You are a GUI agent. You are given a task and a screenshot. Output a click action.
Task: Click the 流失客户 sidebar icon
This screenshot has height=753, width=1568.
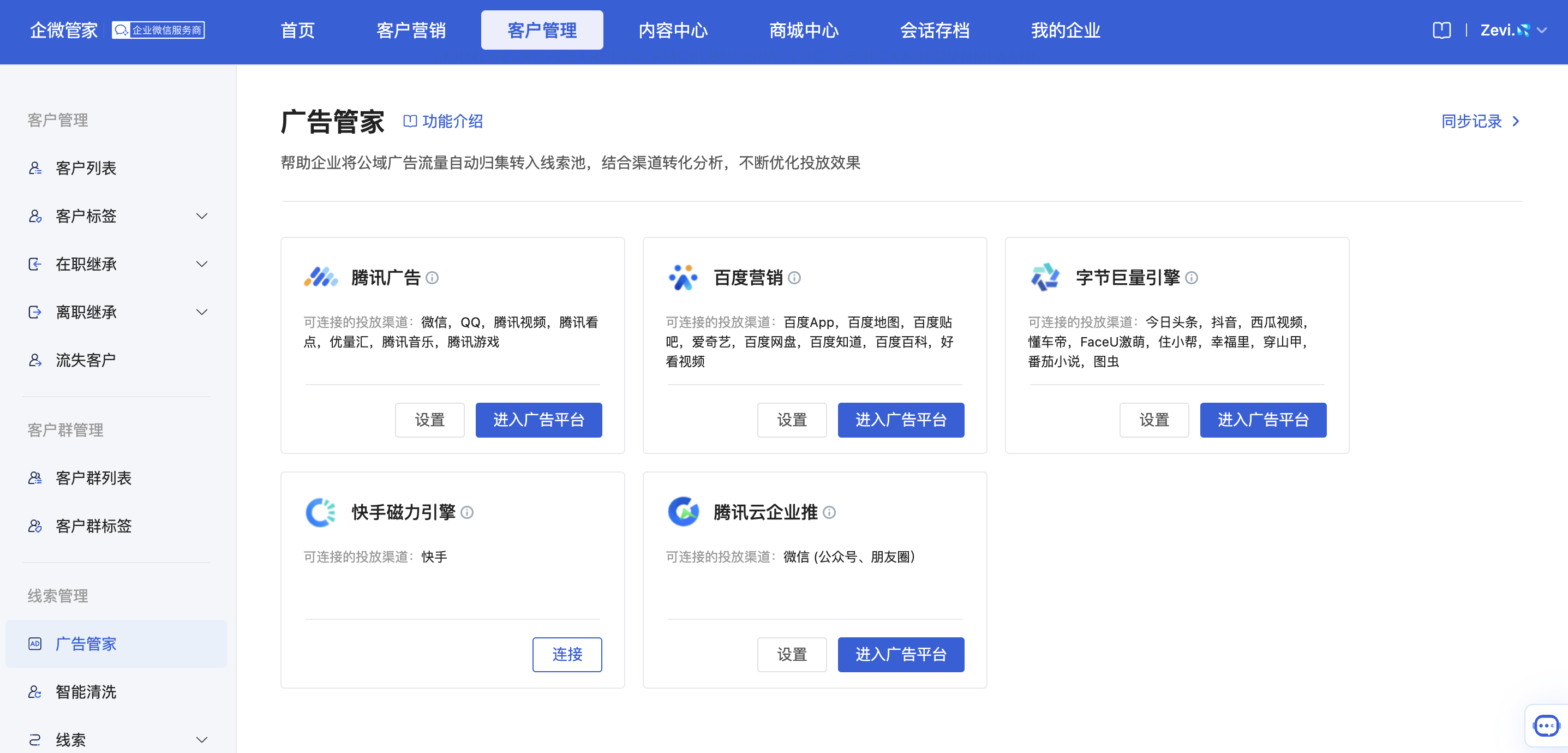click(35, 360)
